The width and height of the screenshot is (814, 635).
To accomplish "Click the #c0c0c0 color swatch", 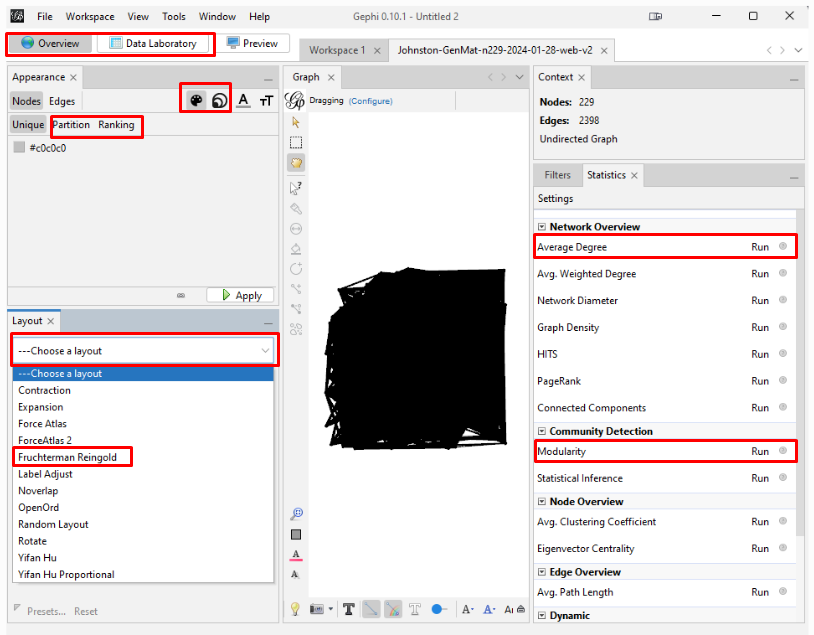I will (19, 147).
